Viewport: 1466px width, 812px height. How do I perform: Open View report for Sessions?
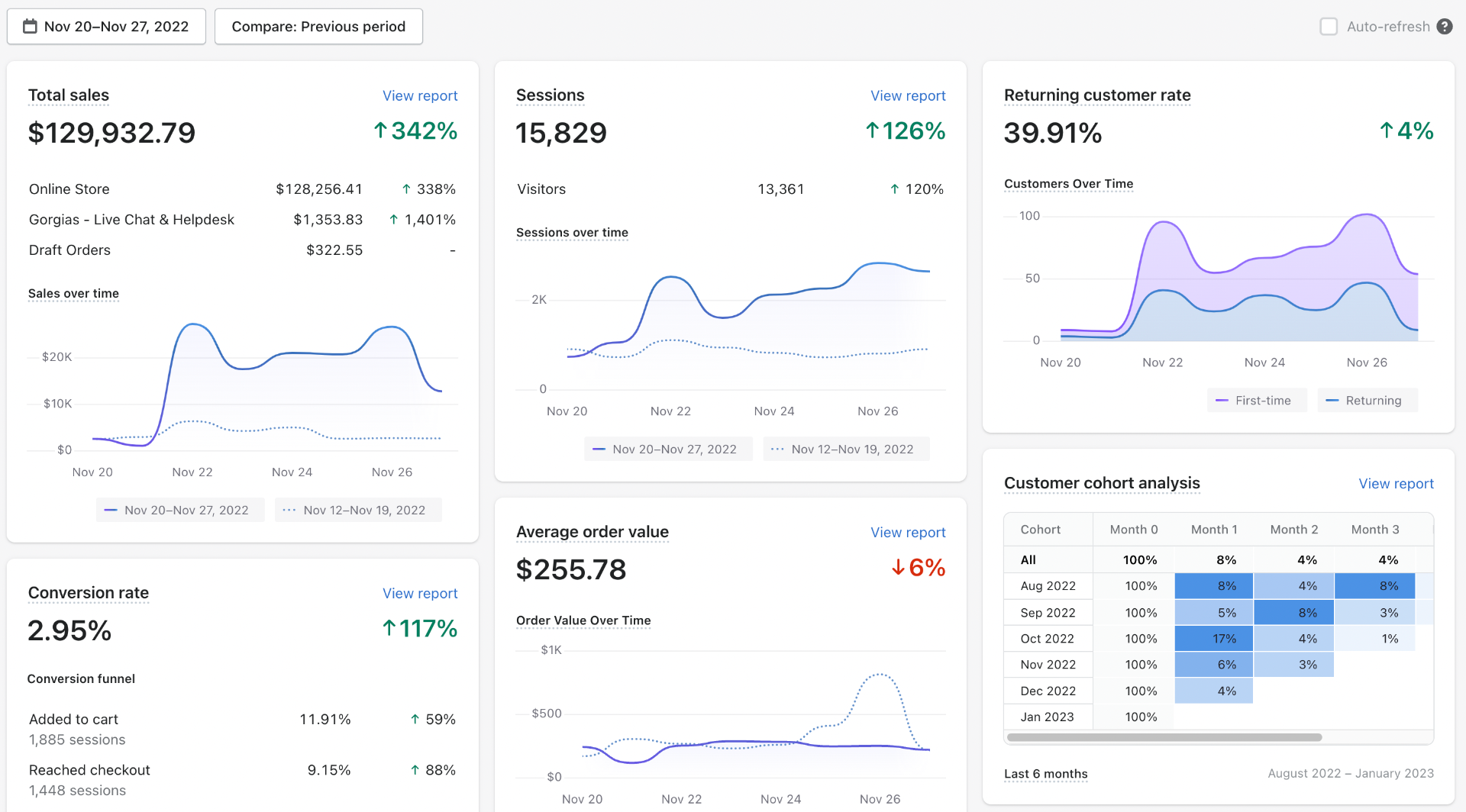(x=908, y=95)
